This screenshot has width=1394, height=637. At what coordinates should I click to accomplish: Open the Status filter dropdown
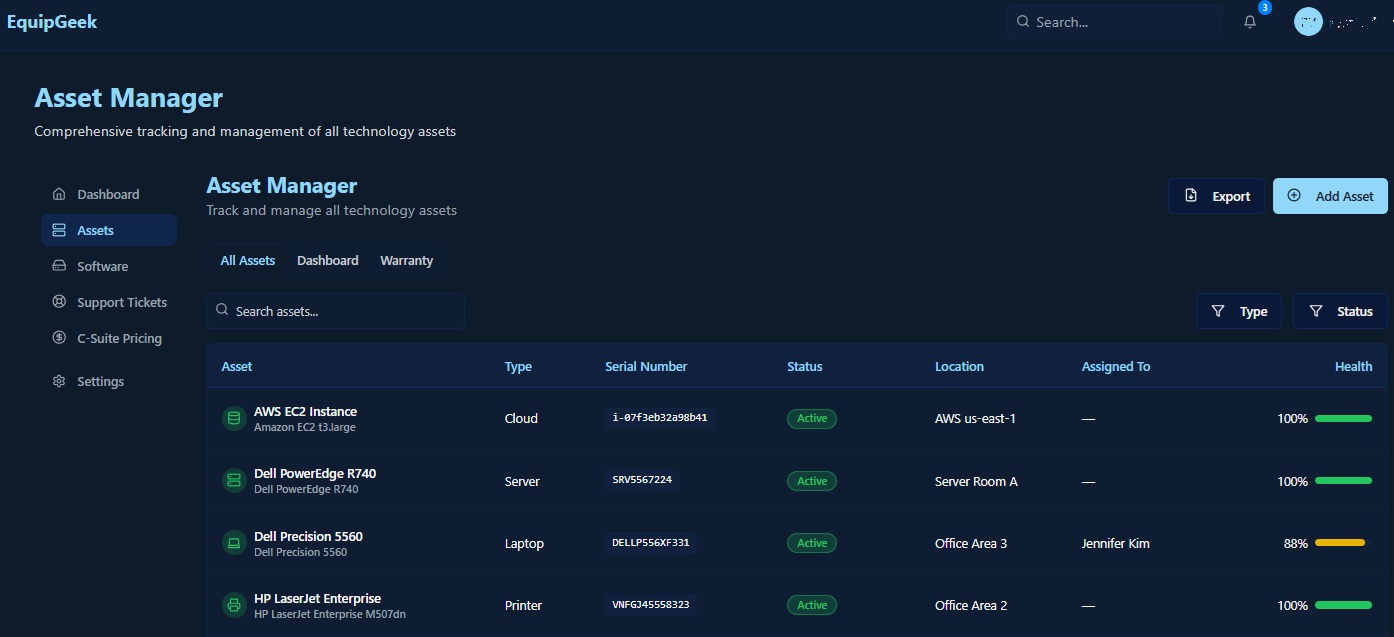[1340, 311]
